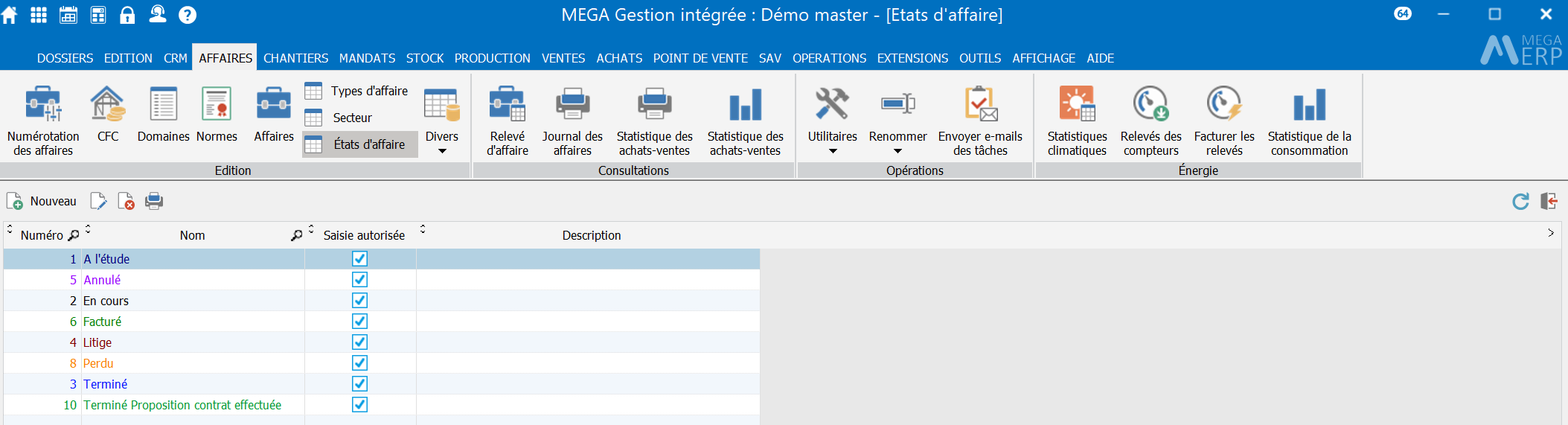
Task: Select the row Perdu
Action: tap(382, 363)
